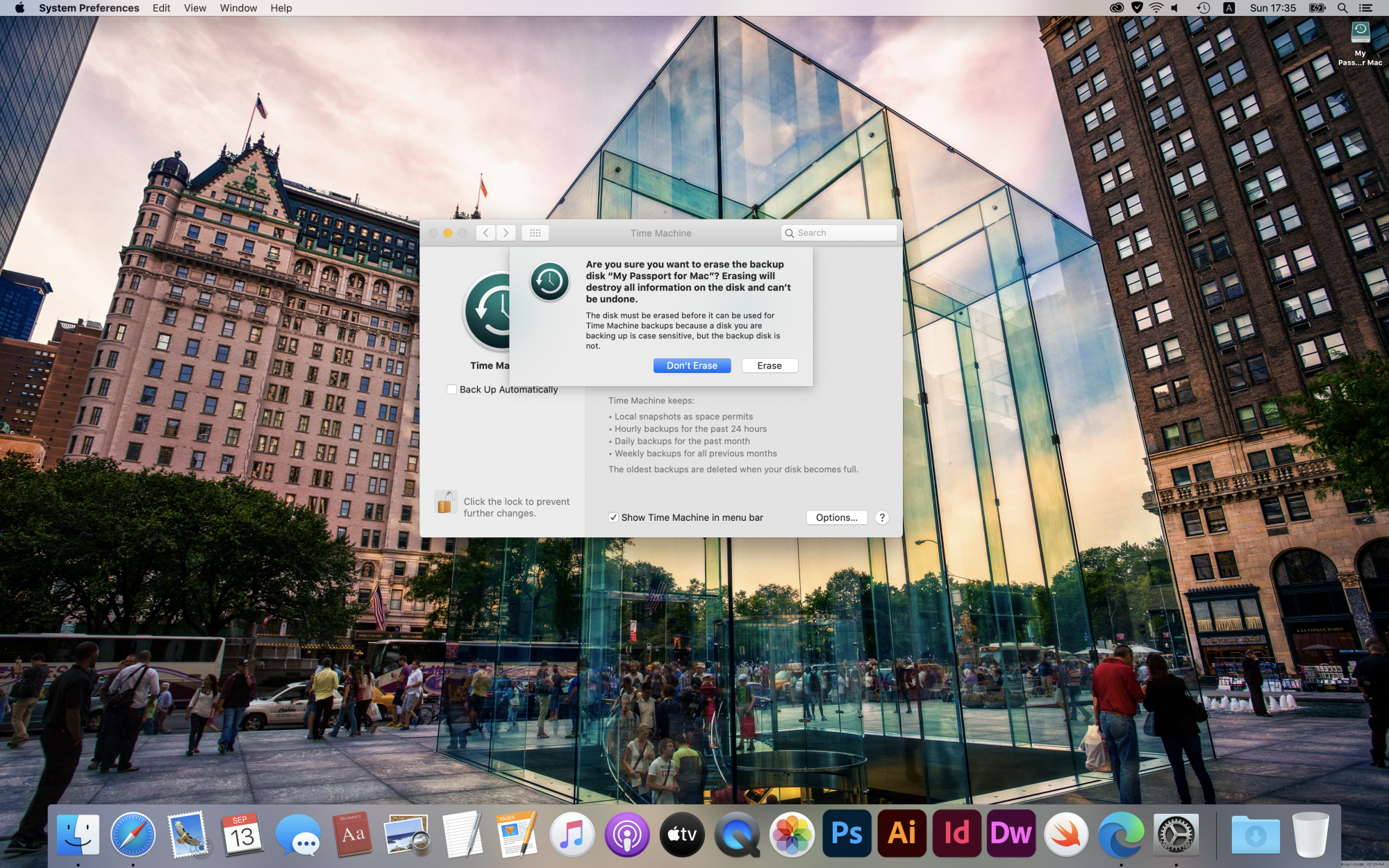
Task: Launch Swift Playgrounds from Dock
Action: (x=1066, y=834)
